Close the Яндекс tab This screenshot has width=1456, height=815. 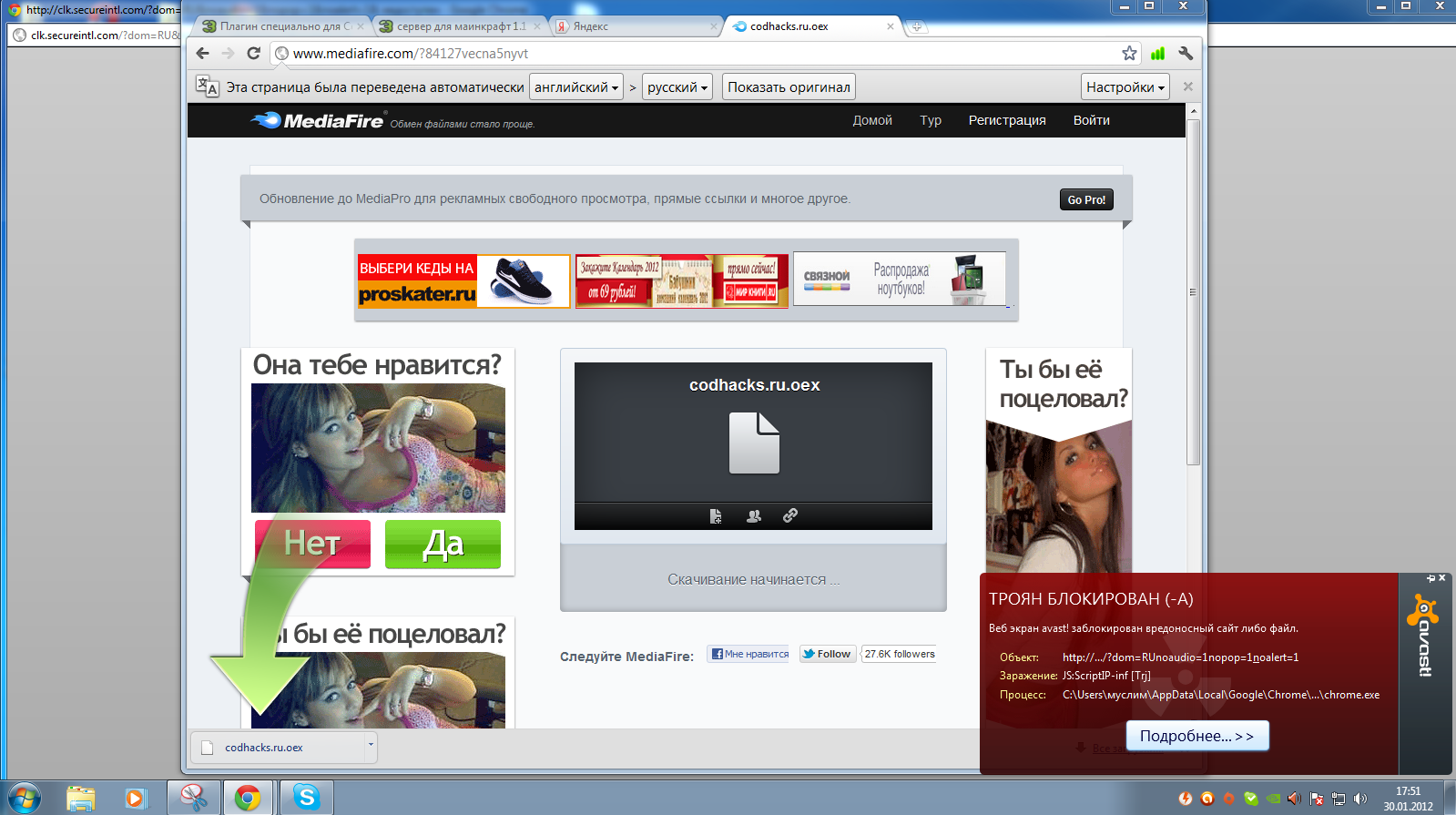point(714,26)
